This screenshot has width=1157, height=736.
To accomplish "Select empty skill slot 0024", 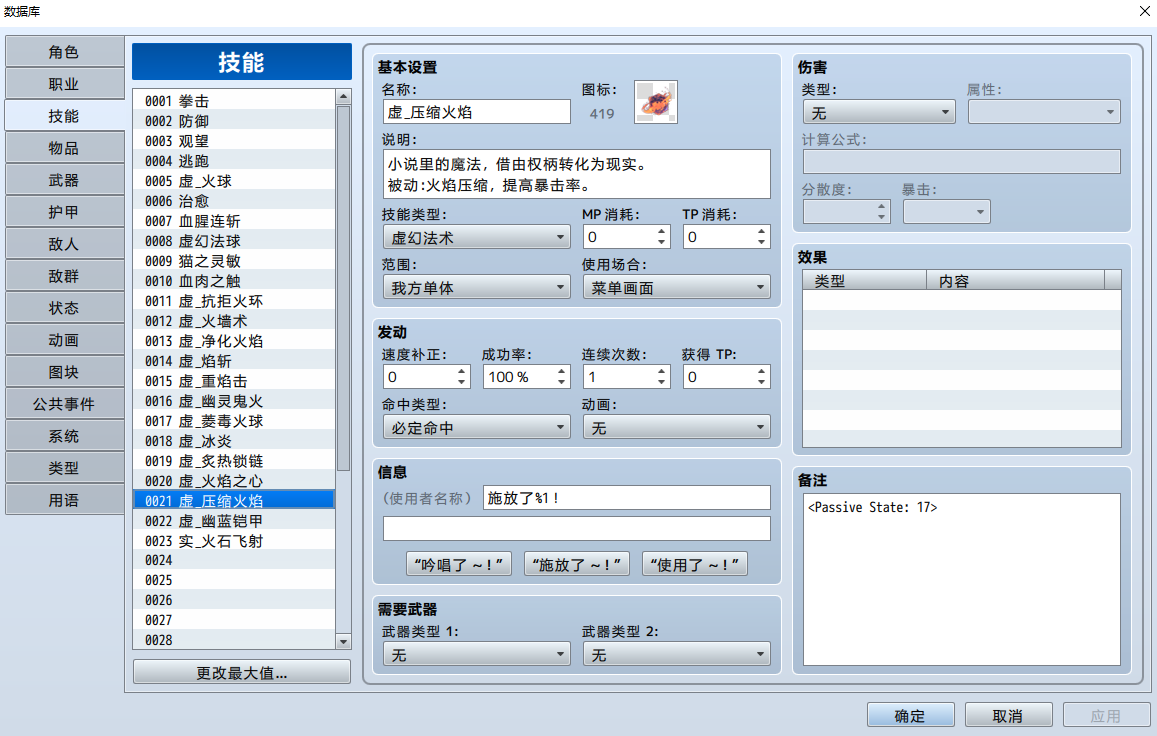I will point(234,560).
